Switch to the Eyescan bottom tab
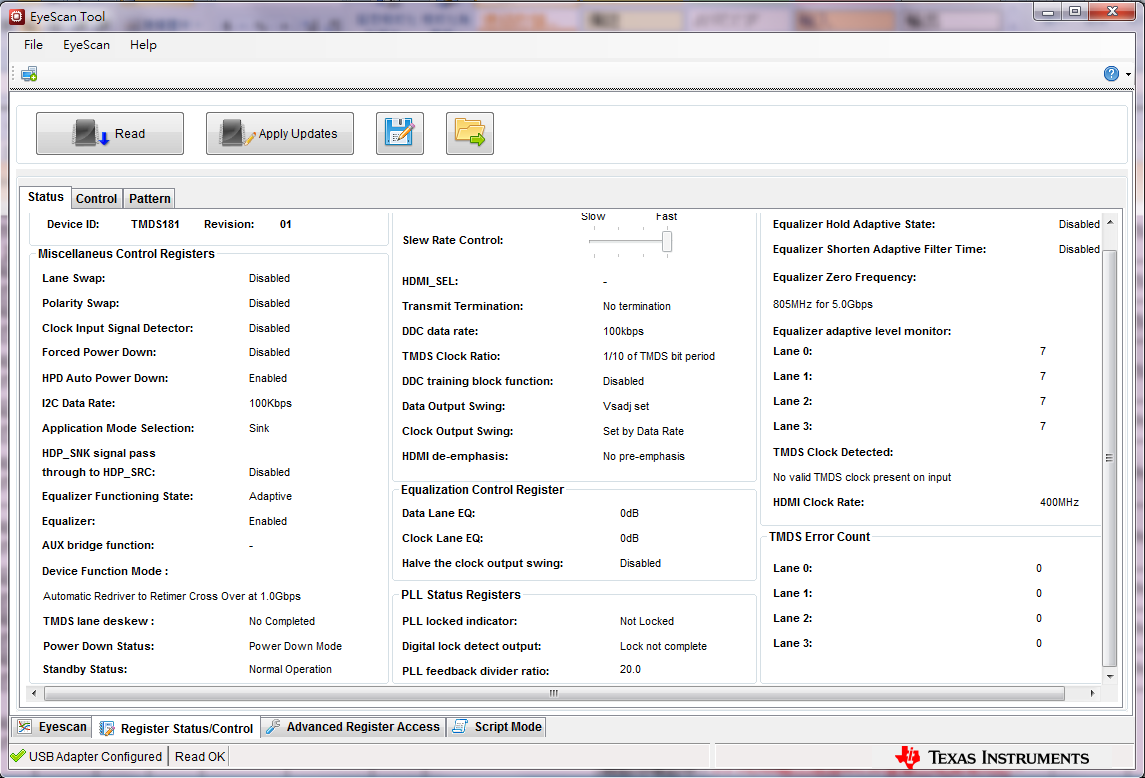 tap(52, 728)
